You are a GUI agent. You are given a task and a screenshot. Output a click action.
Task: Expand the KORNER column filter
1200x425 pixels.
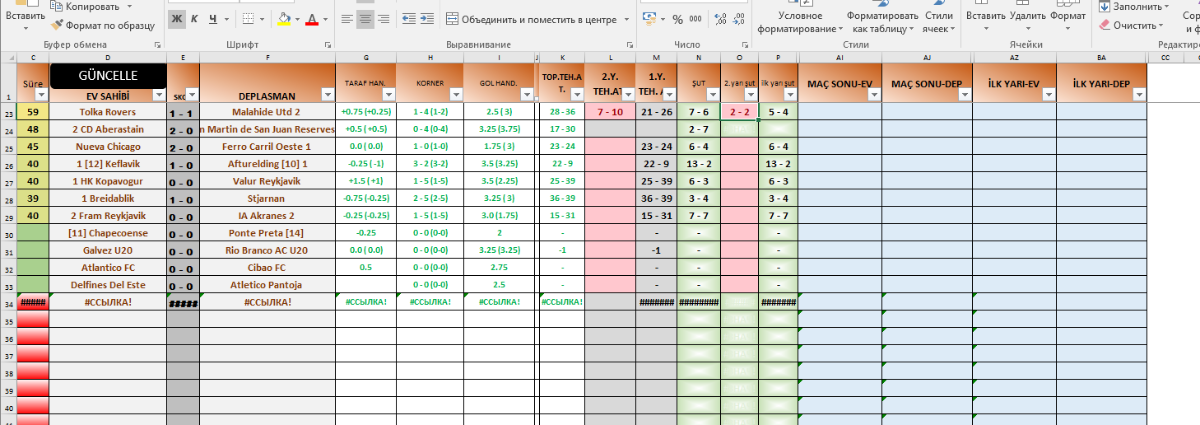coord(455,95)
